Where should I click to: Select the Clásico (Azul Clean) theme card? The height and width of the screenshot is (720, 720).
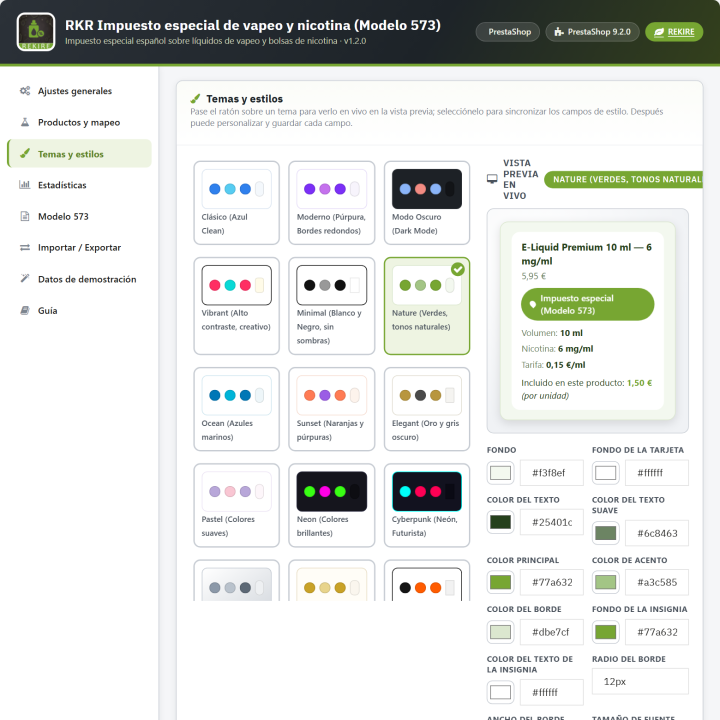(236, 203)
